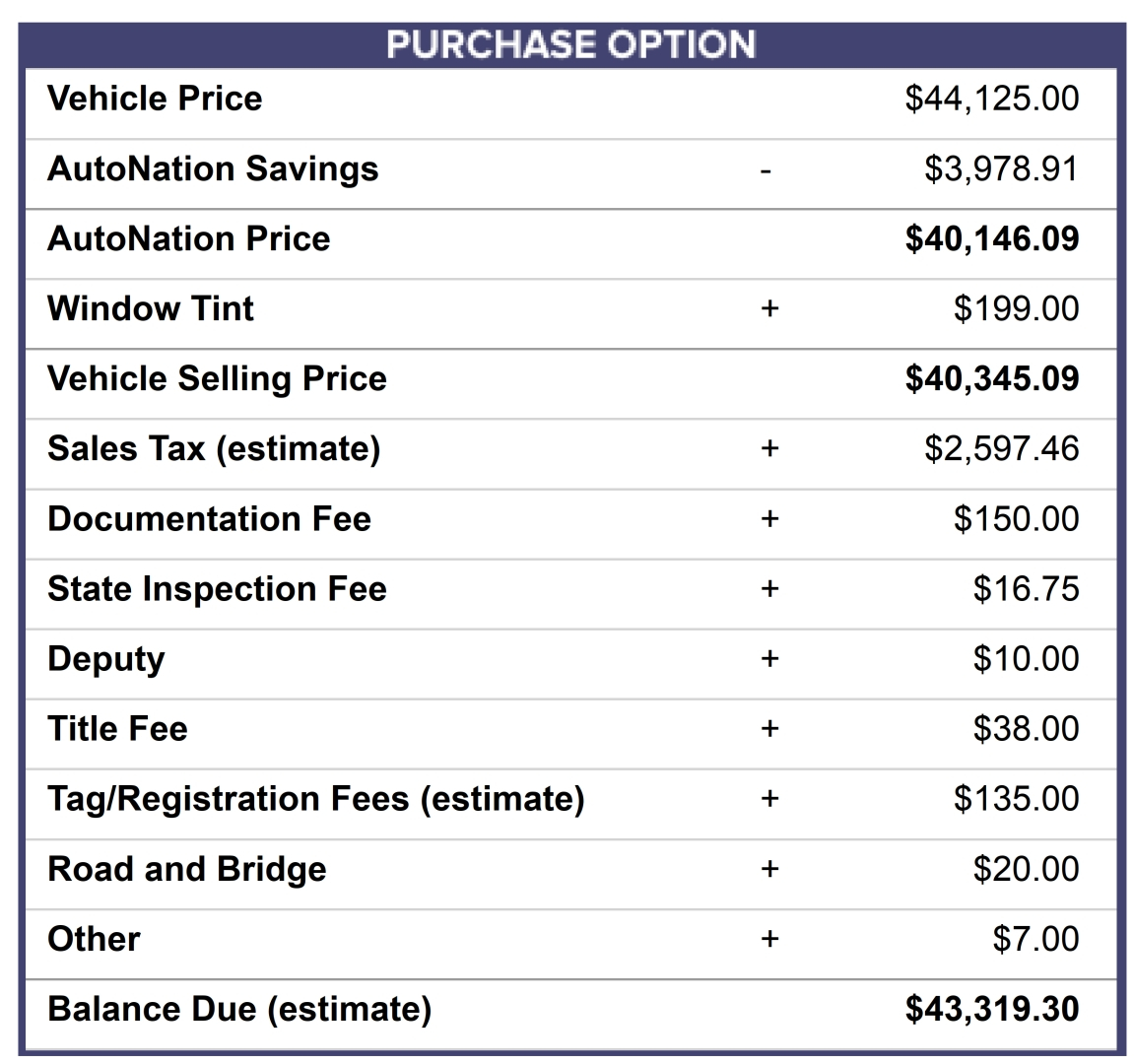Click the $40,146.09 AutoNation Price value
This screenshot has width=1134, height=1064.
tap(991, 238)
